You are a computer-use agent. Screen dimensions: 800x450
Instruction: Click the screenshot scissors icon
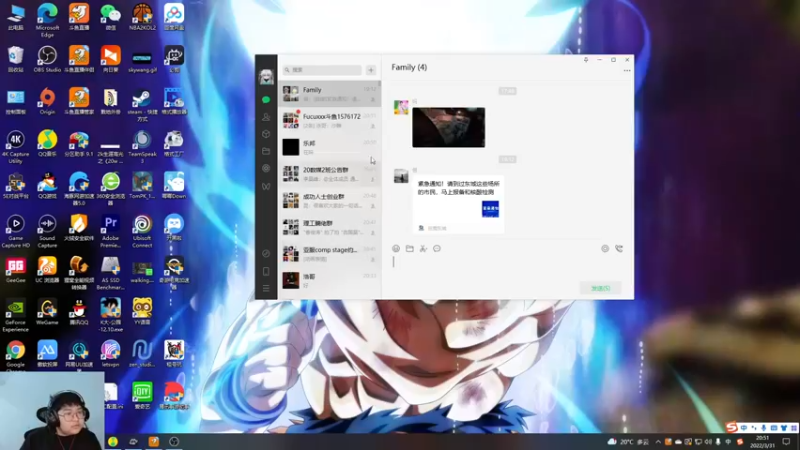point(423,248)
